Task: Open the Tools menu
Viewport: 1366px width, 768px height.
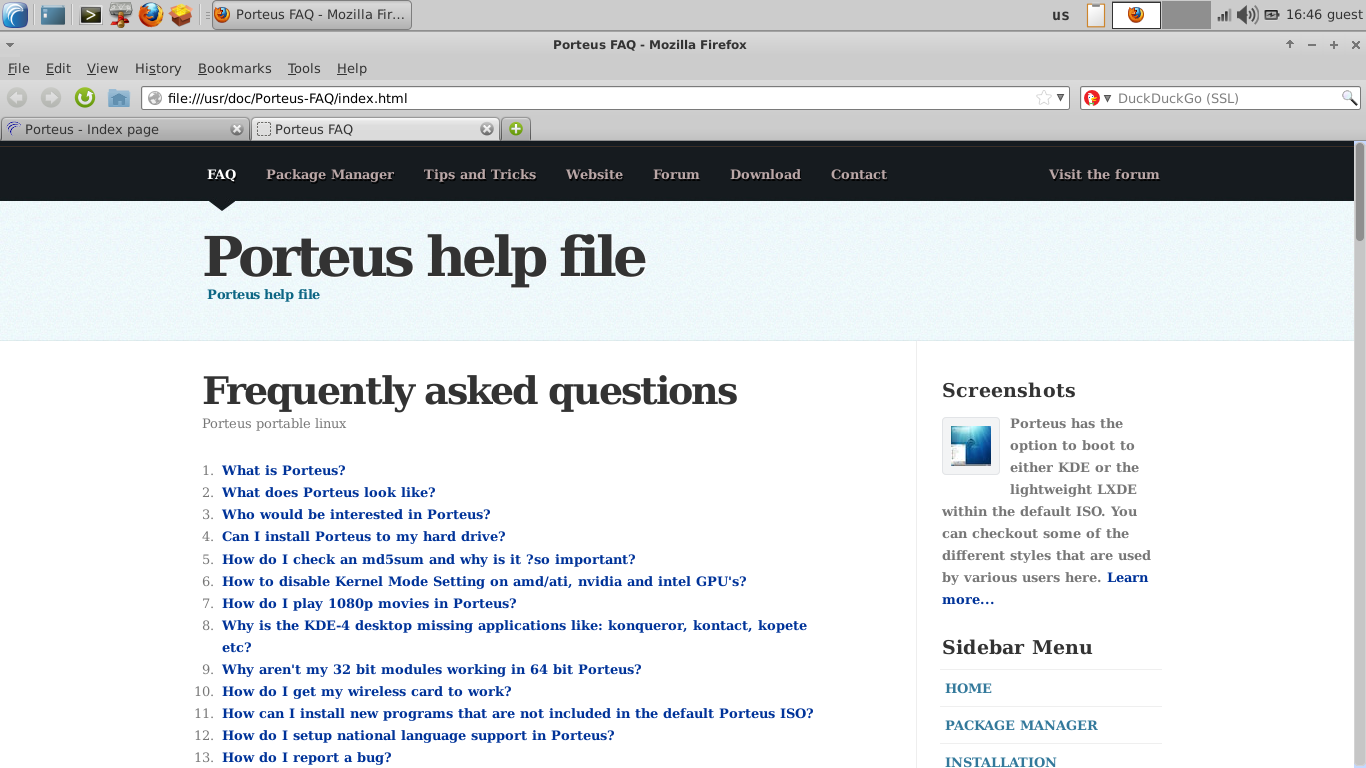Action: pos(304,68)
